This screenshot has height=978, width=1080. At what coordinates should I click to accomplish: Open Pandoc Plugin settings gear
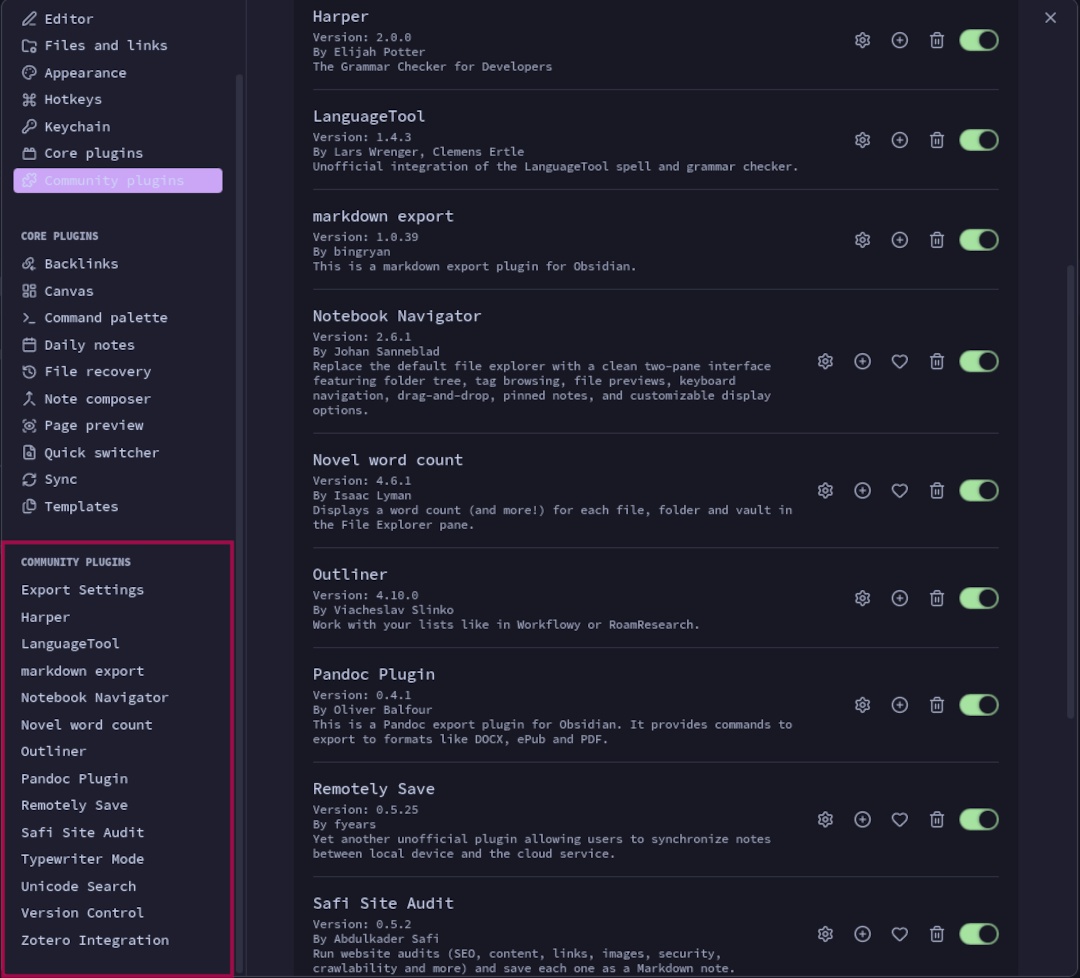[862, 705]
